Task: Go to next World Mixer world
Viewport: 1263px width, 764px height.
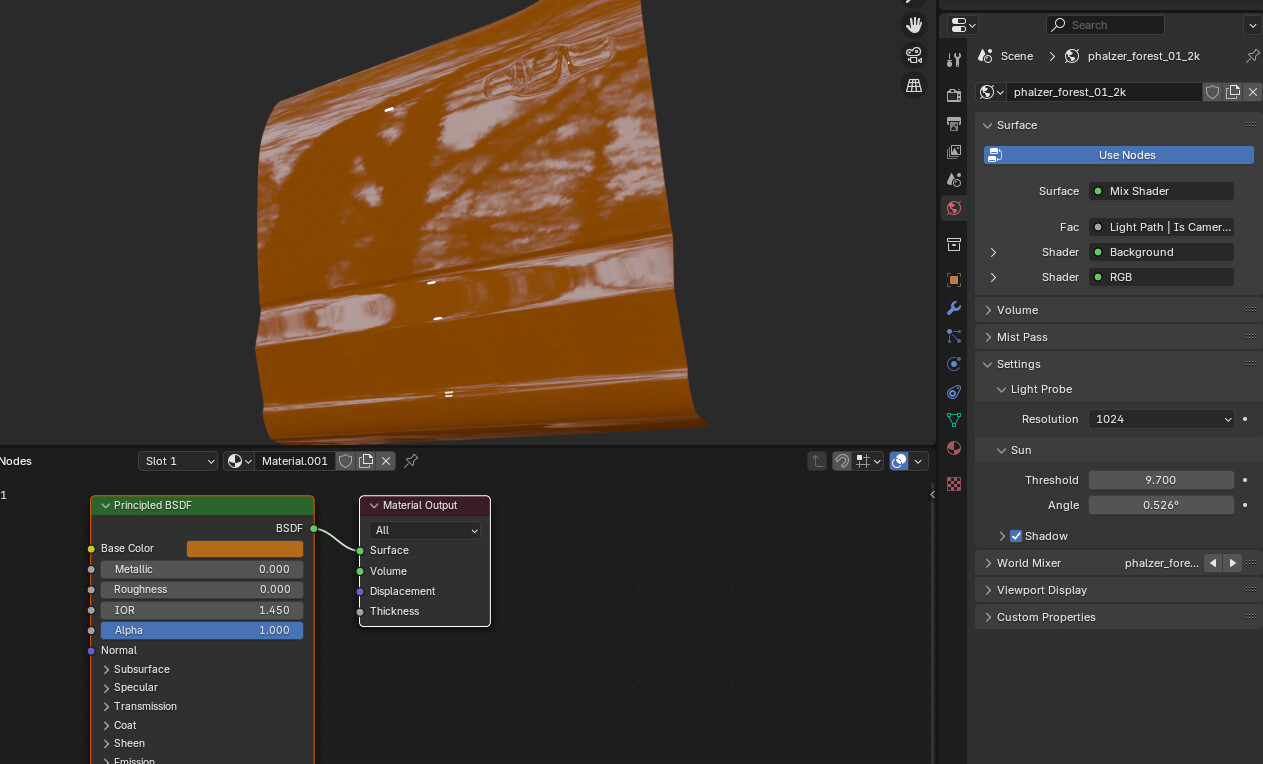Action: (1233, 563)
